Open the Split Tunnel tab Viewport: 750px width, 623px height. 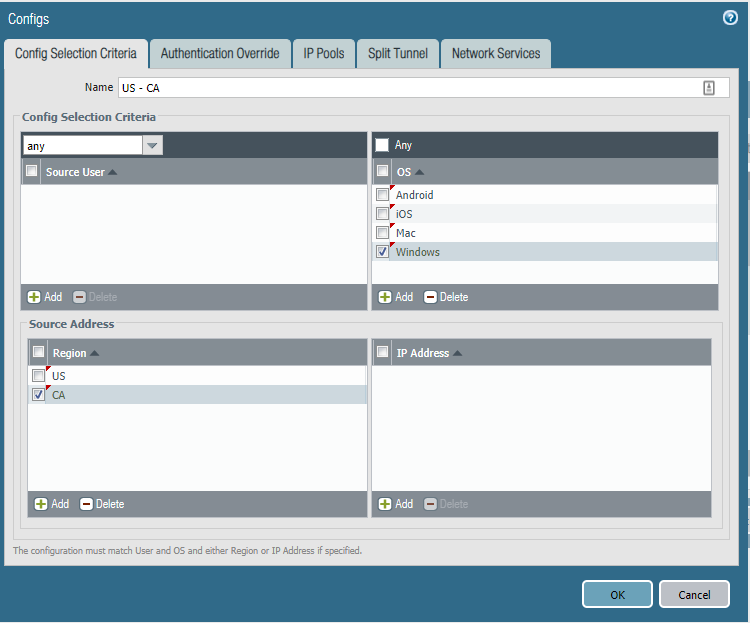point(397,54)
